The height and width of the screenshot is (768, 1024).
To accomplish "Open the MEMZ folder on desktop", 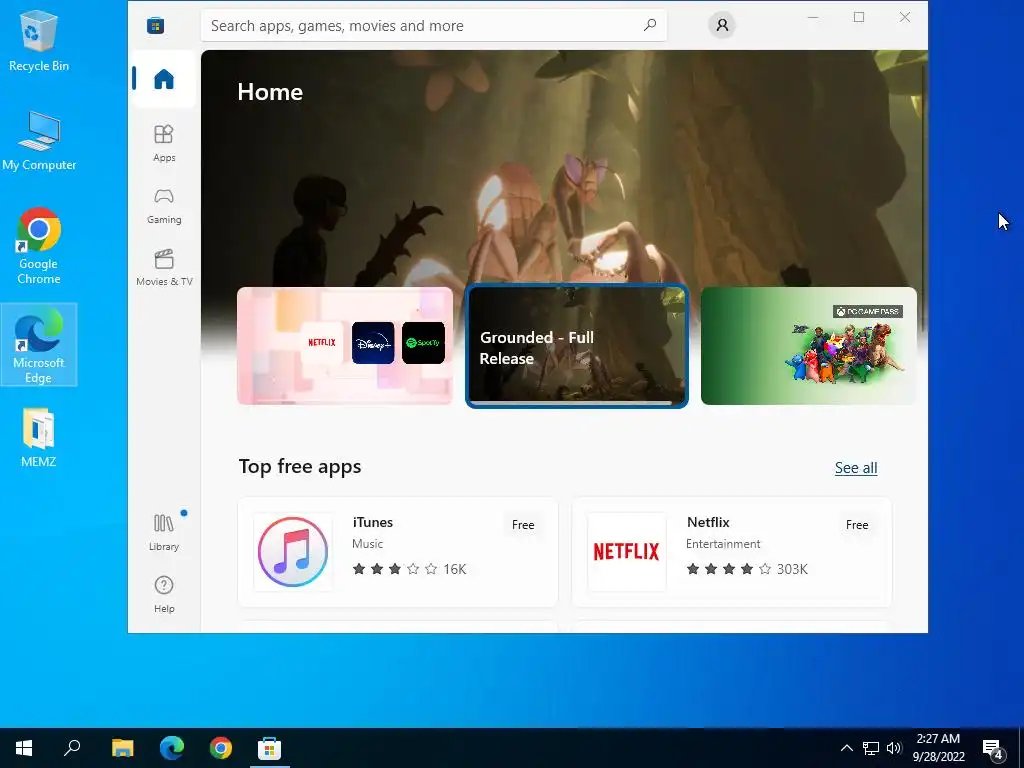I will point(39,438).
